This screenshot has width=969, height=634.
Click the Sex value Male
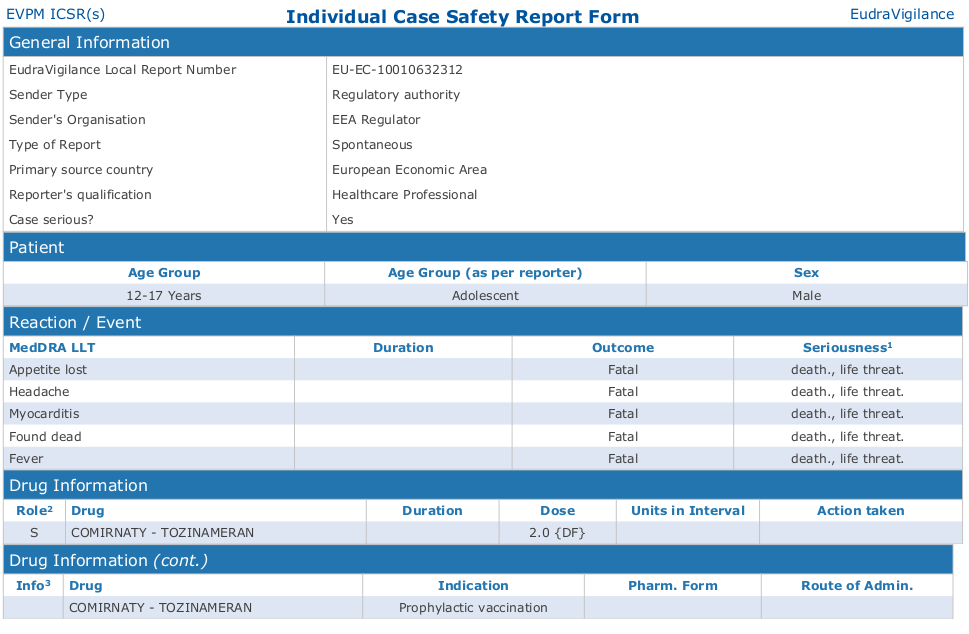point(806,296)
